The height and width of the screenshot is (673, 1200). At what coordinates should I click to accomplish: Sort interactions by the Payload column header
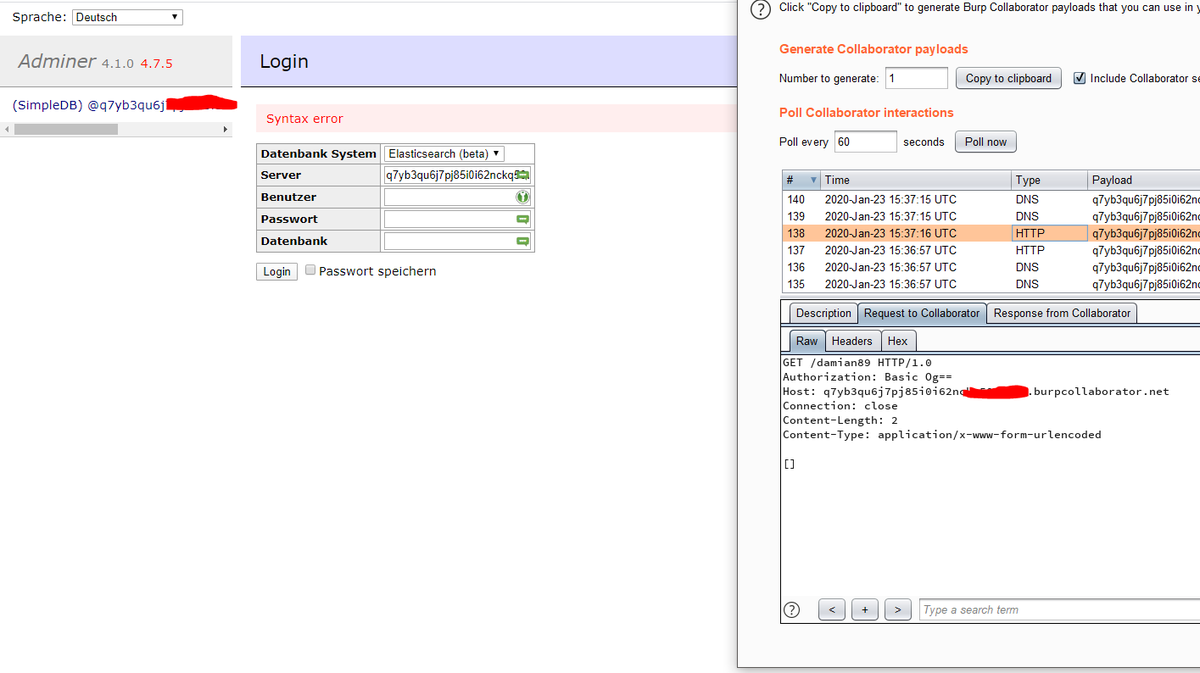click(1144, 180)
